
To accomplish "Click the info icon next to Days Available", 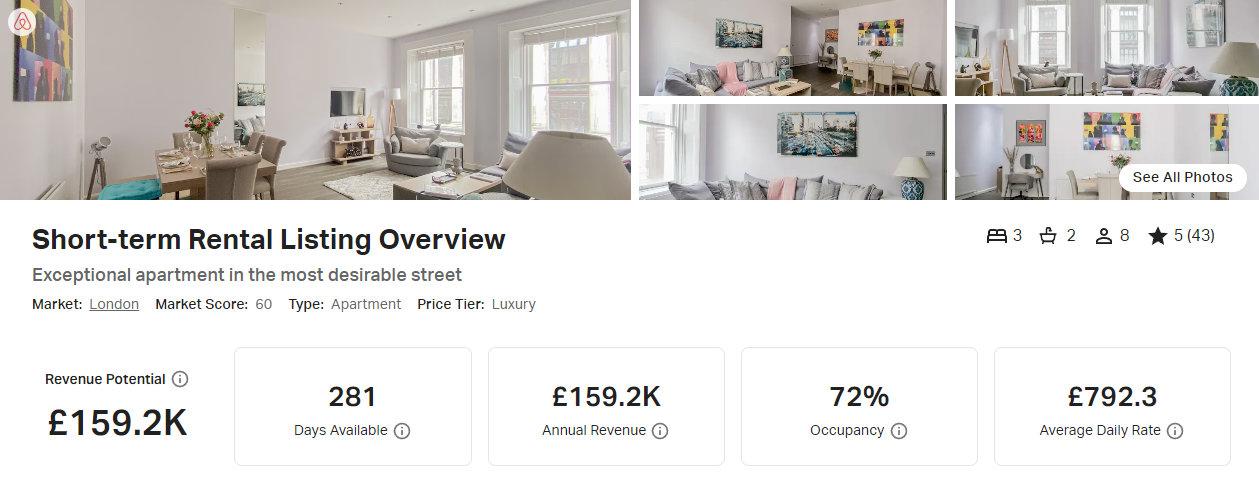I will 402,431.
